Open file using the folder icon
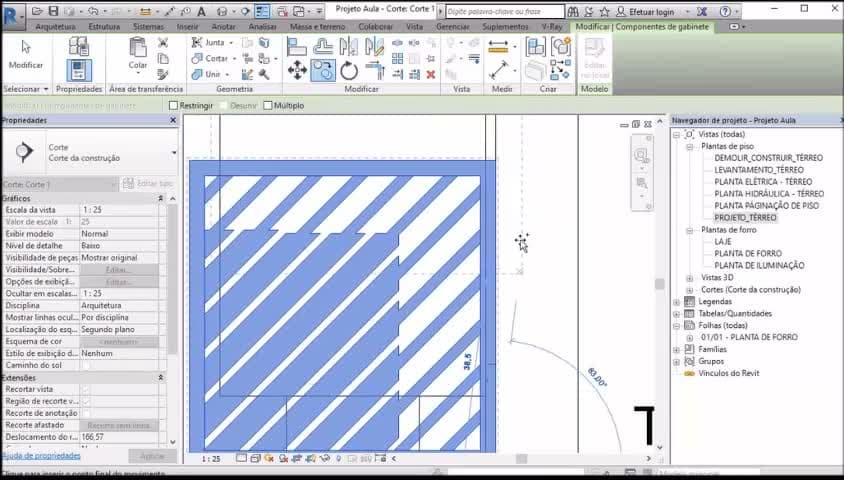844x480 pixels. 37,11
